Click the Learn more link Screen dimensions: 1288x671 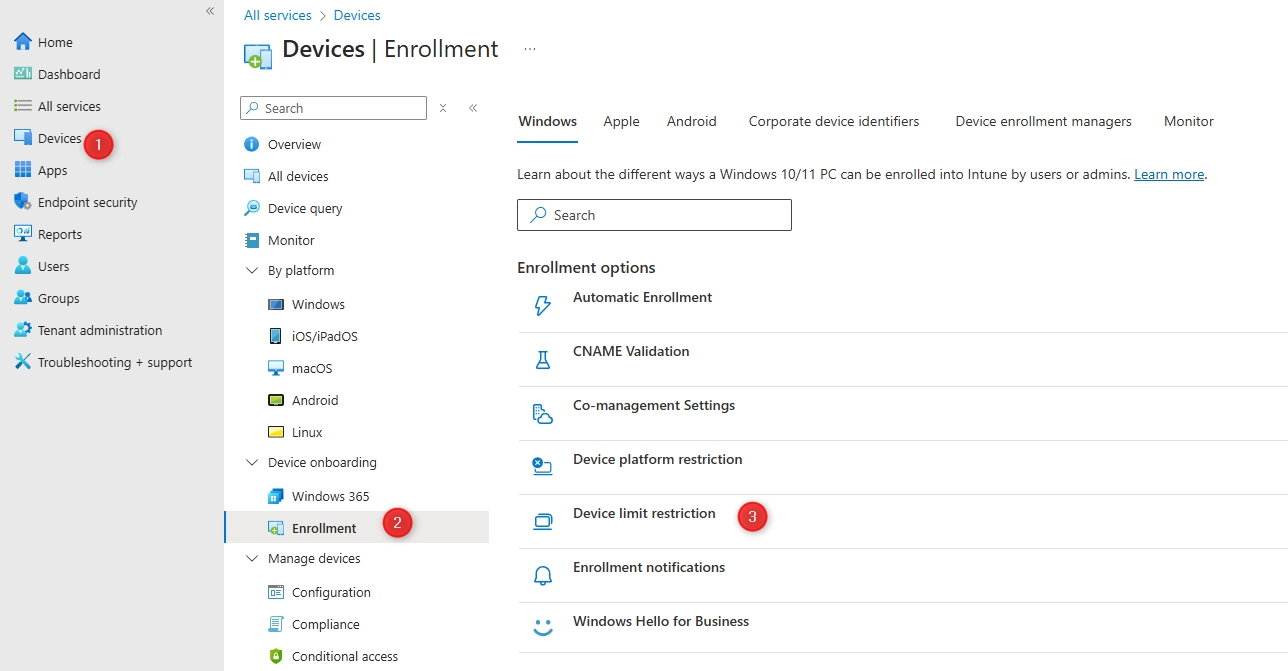1169,174
